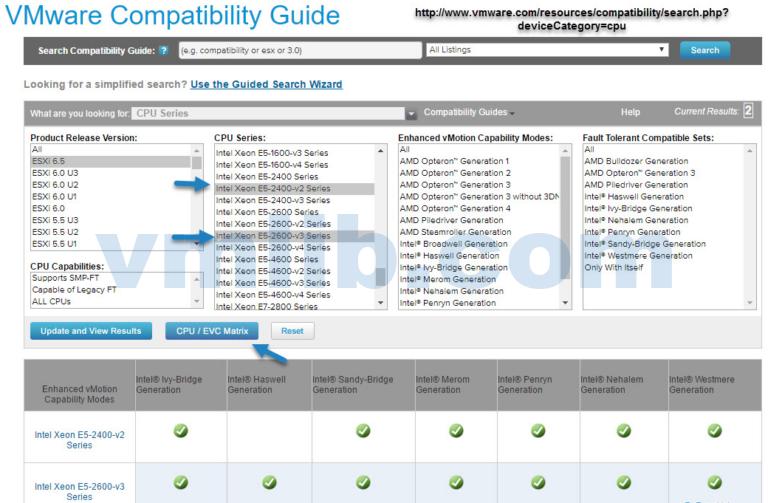This screenshot has width=768, height=503.
Task: Open the All Listings dropdown
Action: pyautogui.click(x=547, y=50)
